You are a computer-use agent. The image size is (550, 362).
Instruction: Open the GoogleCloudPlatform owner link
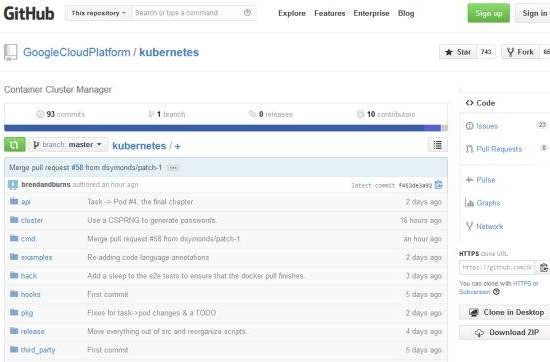click(x=76, y=52)
